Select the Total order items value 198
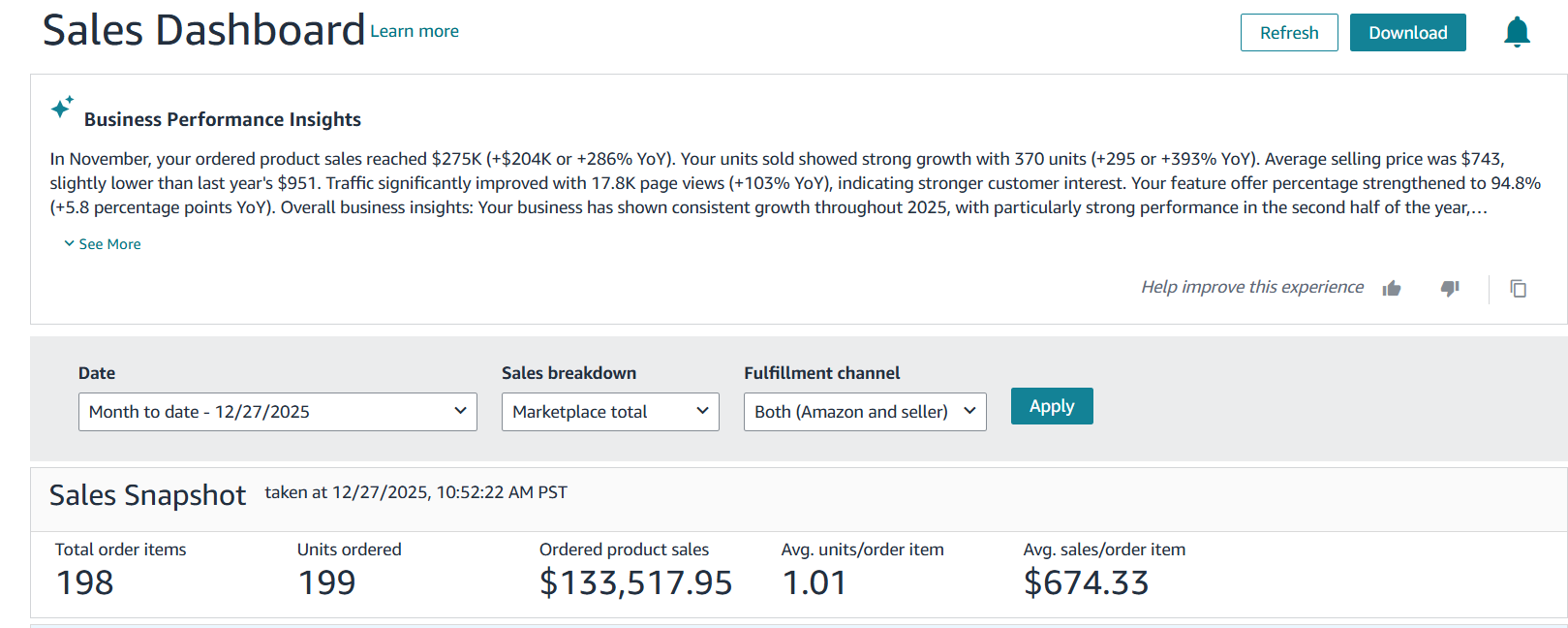This screenshot has height=628, width=1568. pos(85,582)
